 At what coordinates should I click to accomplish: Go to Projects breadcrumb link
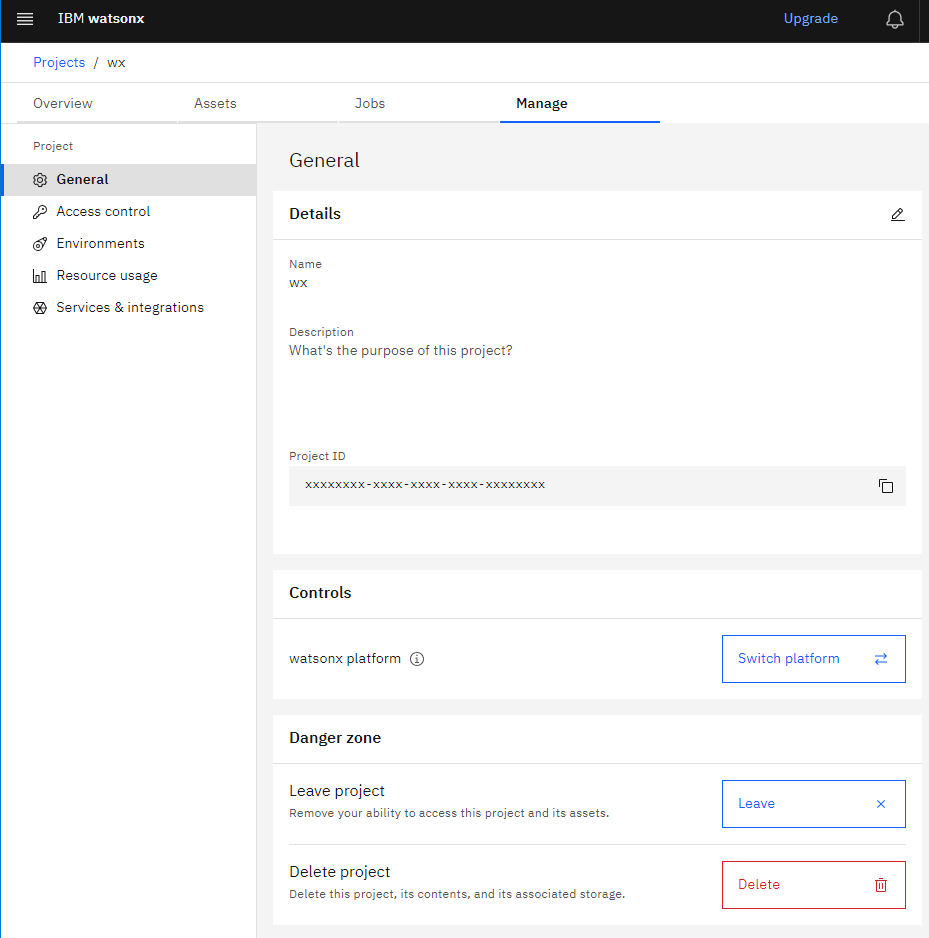[x=59, y=62]
